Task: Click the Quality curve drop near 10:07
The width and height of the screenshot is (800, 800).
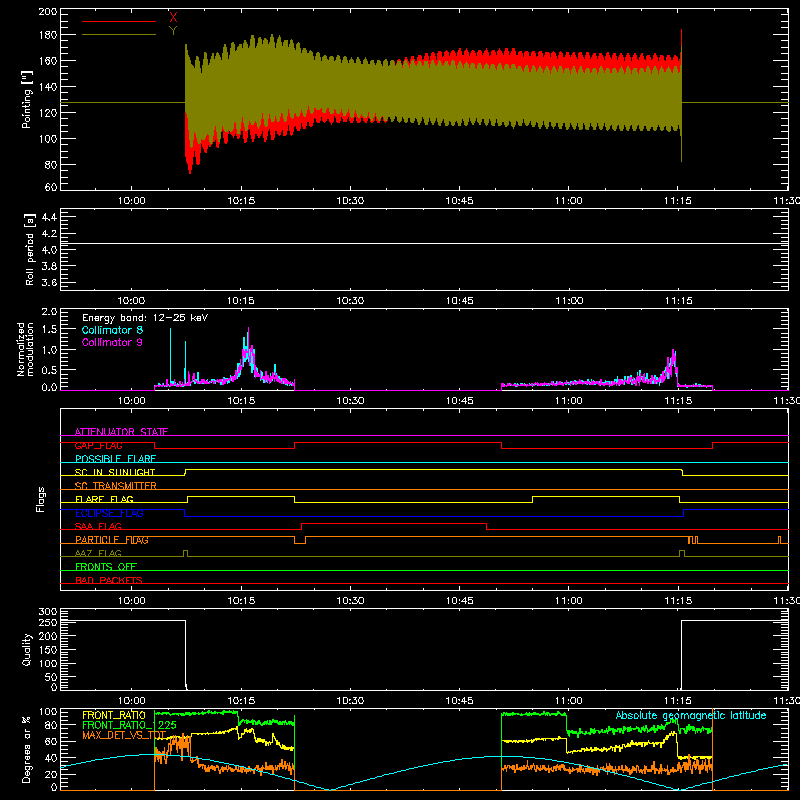Action: click(186, 655)
